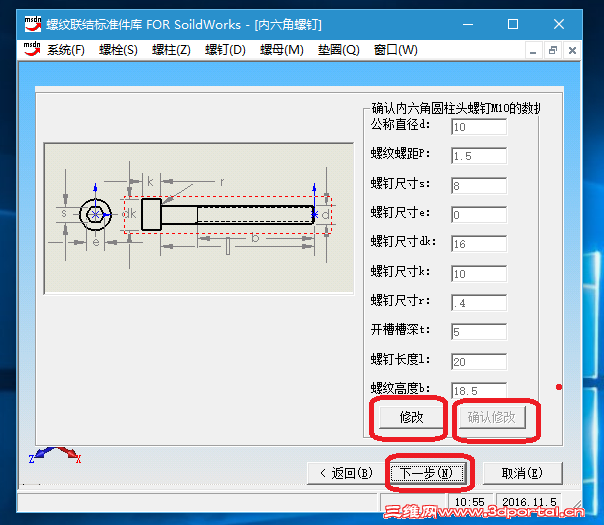The height and width of the screenshot is (525, 604).
Task: Open the 螺钉(D) menu
Action: 225,50
